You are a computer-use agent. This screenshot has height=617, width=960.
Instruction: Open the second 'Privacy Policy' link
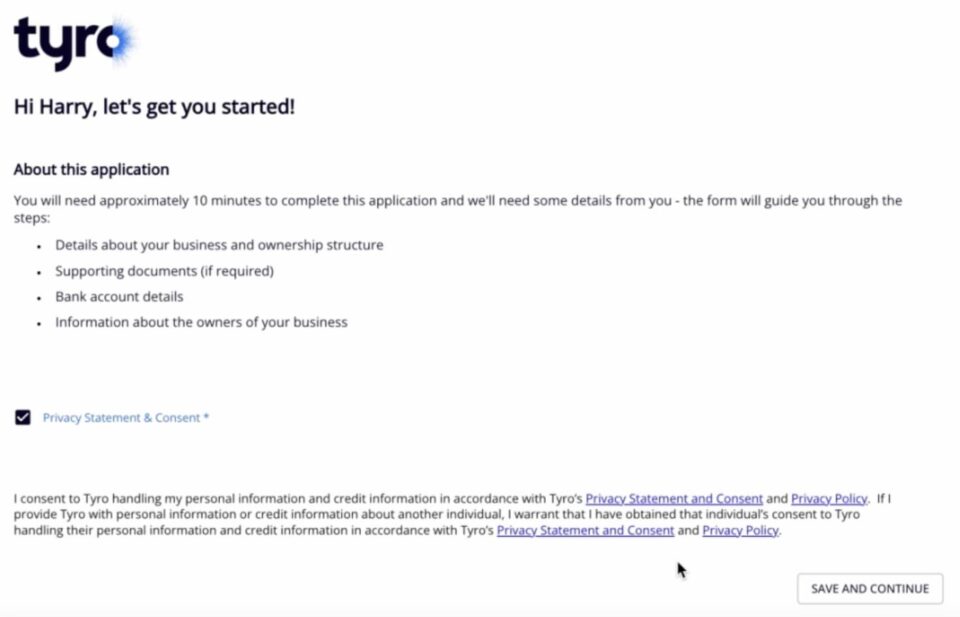point(739,531)
